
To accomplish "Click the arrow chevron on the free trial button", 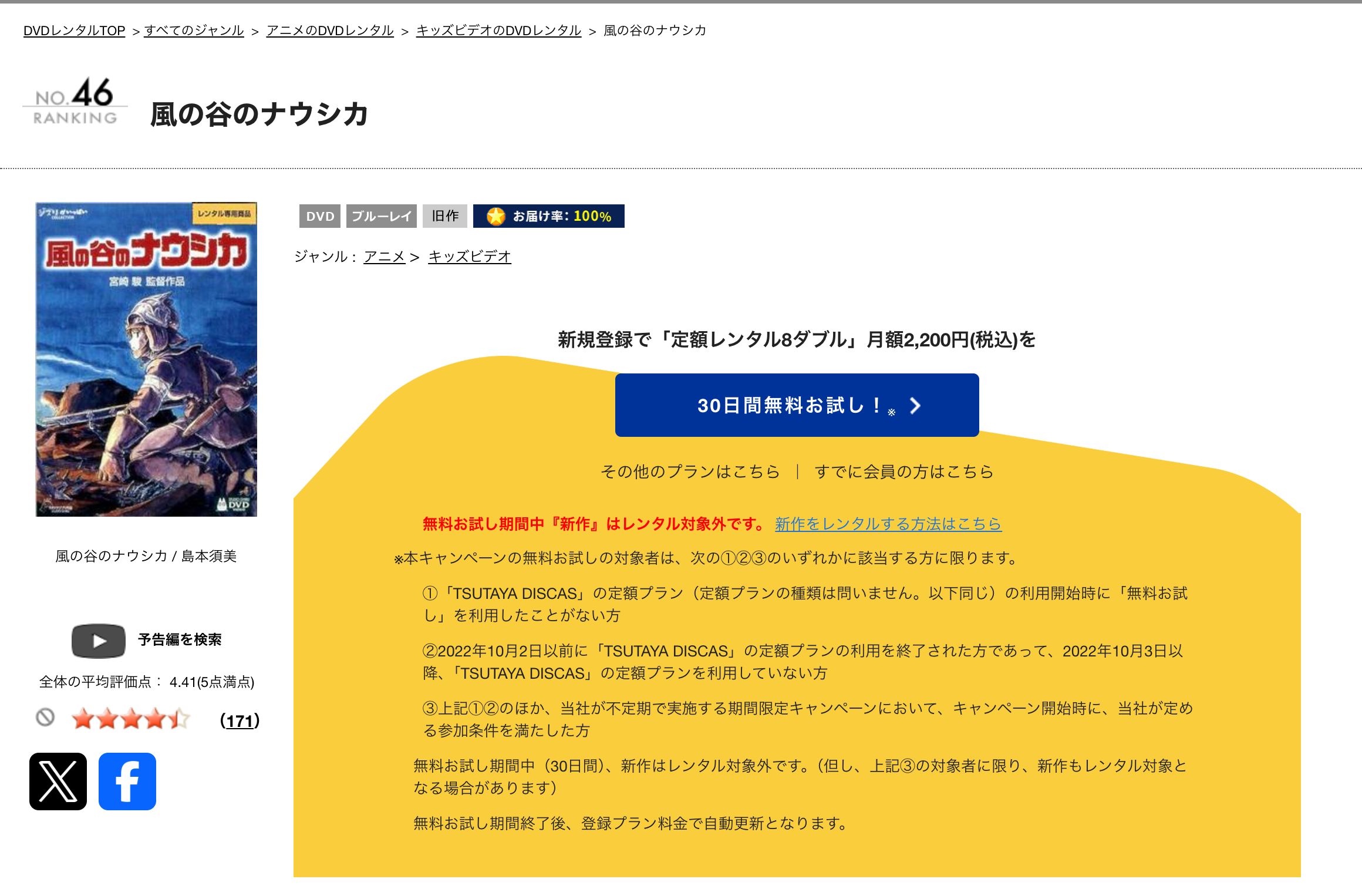I will tap(915, 405).
